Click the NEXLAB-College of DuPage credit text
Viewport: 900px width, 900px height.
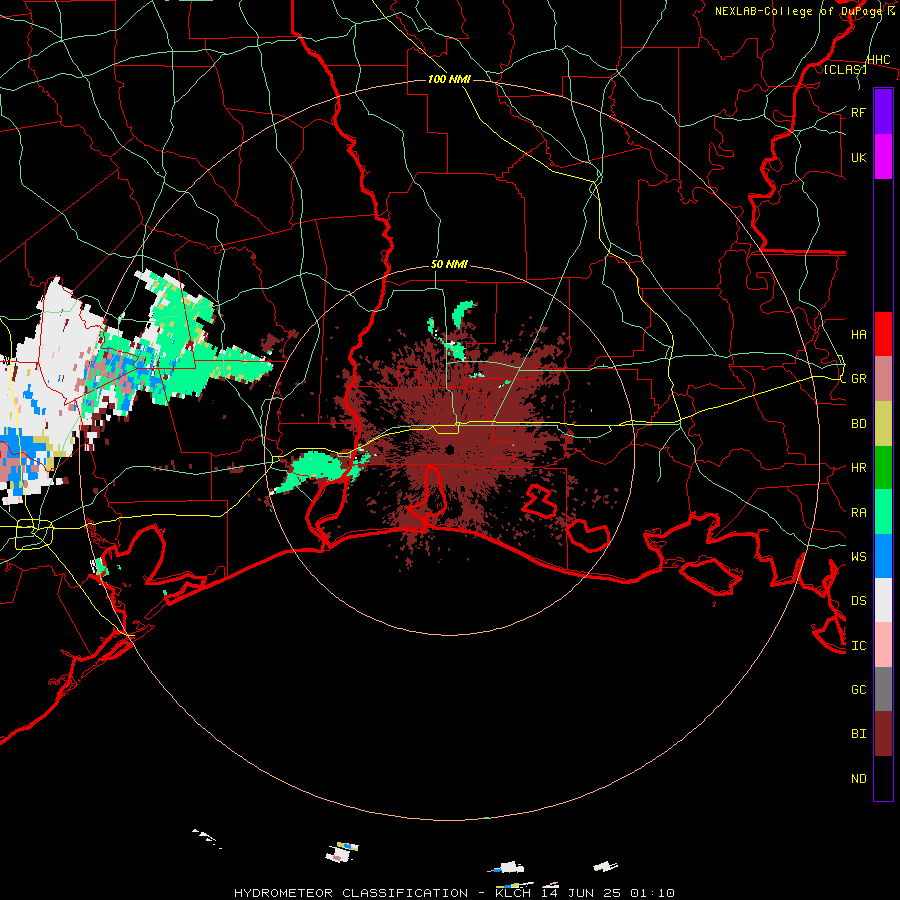pyautogui.click(x=800, y=11)
